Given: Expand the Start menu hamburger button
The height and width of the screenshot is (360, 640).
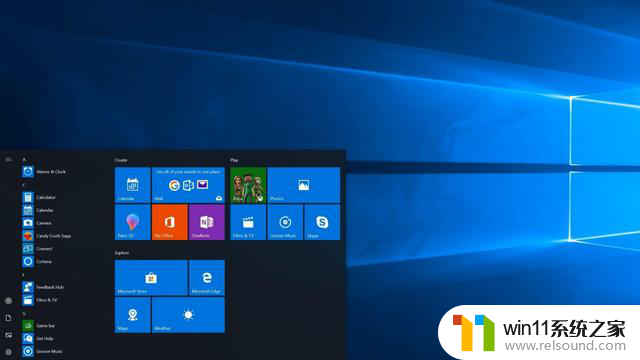Looking at the screenshot, I should (x=9, y=160).
